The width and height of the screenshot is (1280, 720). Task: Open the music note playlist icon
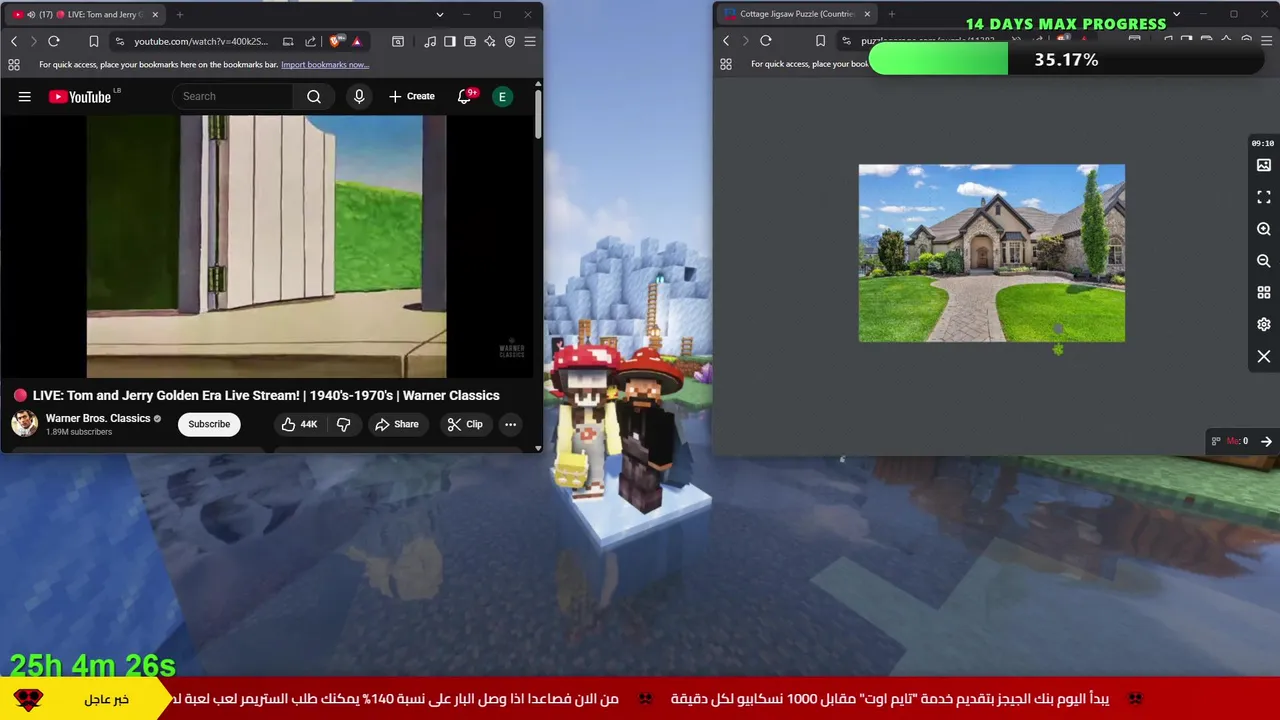coord(430,41)
